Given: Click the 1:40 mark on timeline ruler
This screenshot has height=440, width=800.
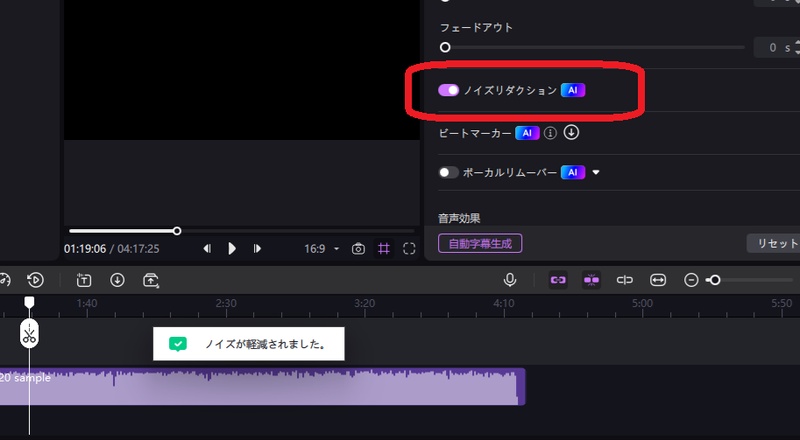Looking at the screenshot, I should [87, 303].
